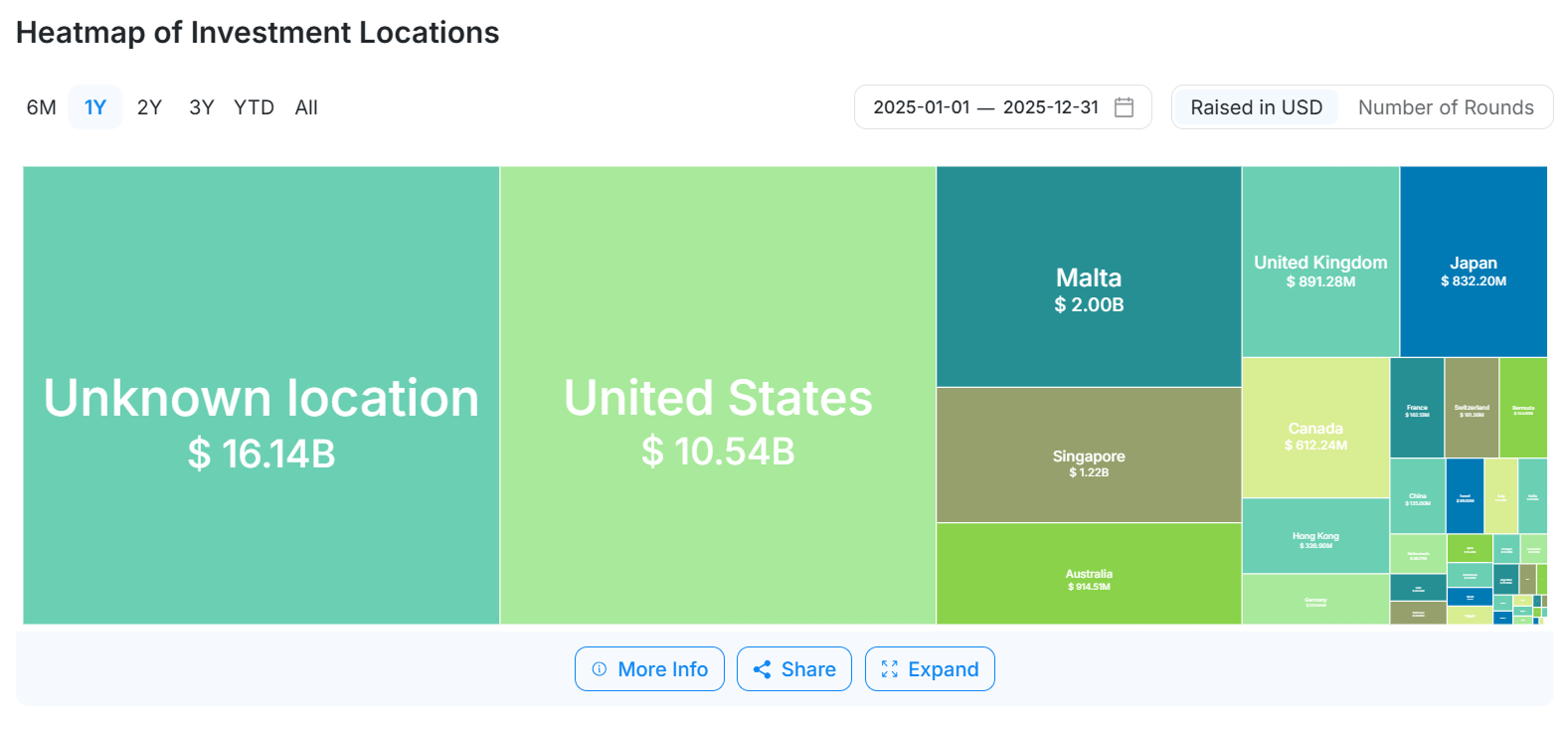The image size is (1568, 730).
Task: Select the 6M time range
Action: (42, 107)
